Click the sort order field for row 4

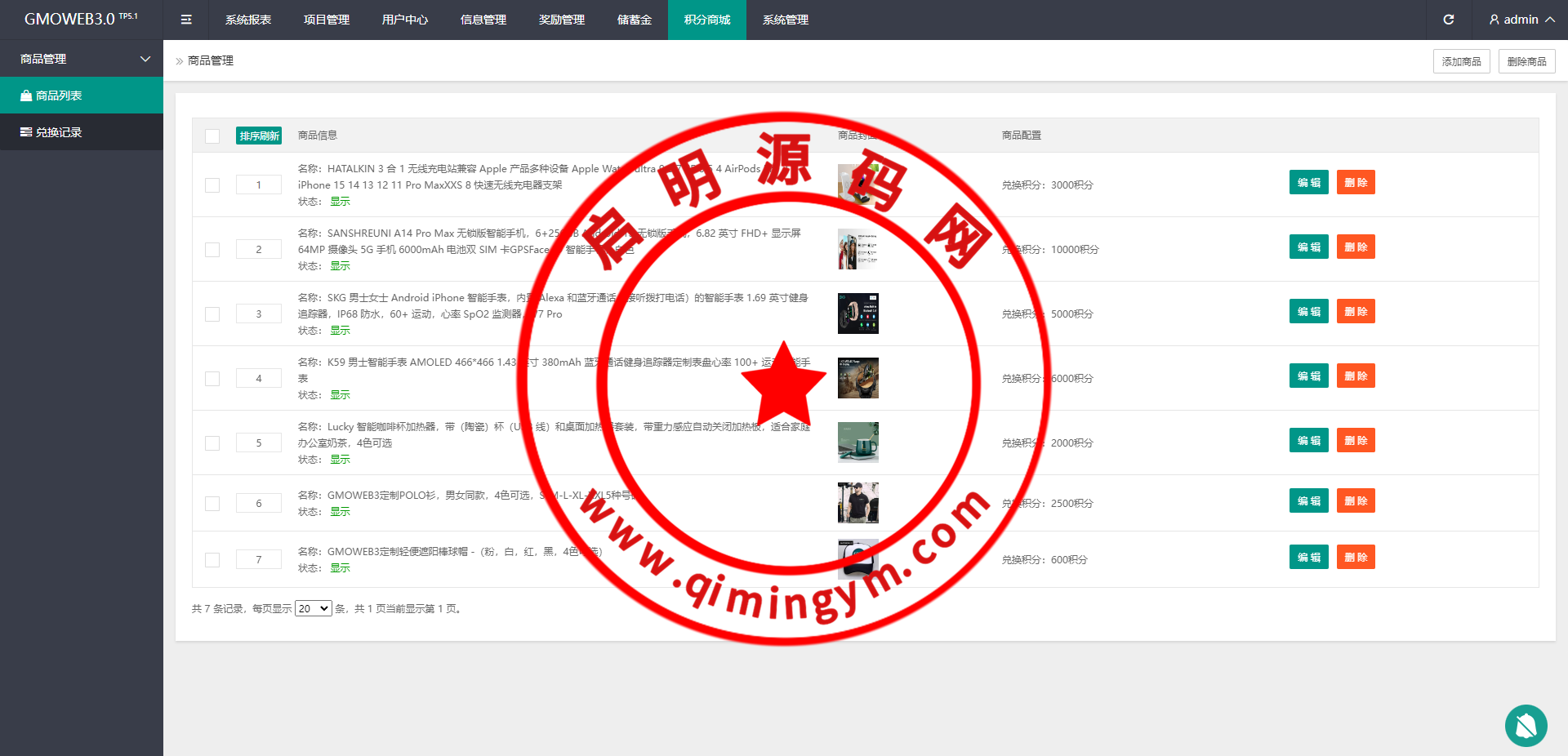259,378
